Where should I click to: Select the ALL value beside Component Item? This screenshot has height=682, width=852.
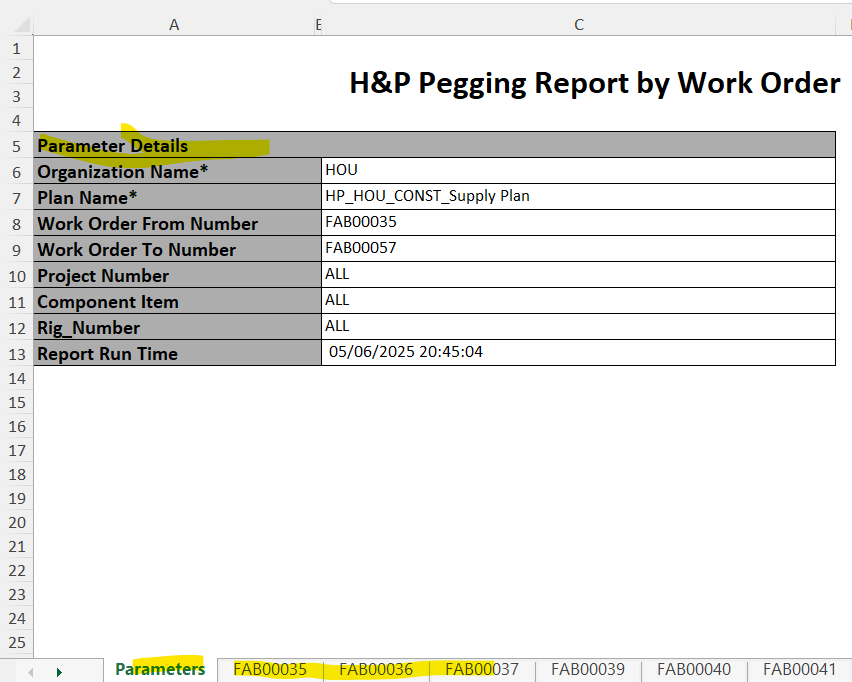578,301
